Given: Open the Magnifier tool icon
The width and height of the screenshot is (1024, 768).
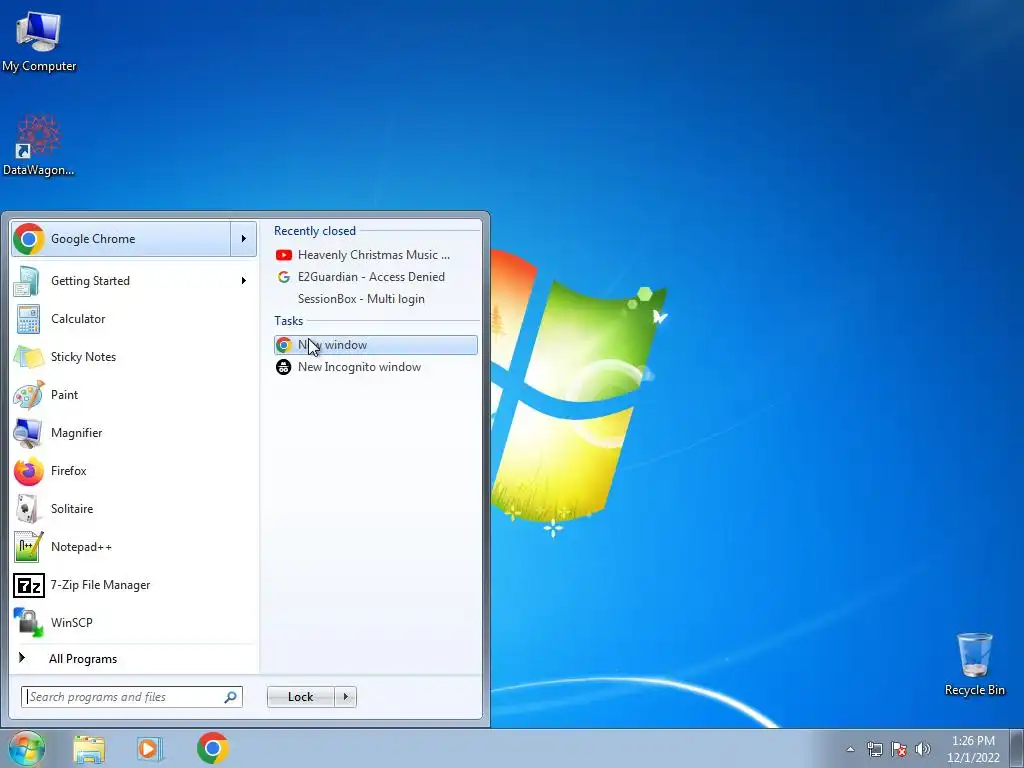Looking at the screenshot, I should 28,432.
